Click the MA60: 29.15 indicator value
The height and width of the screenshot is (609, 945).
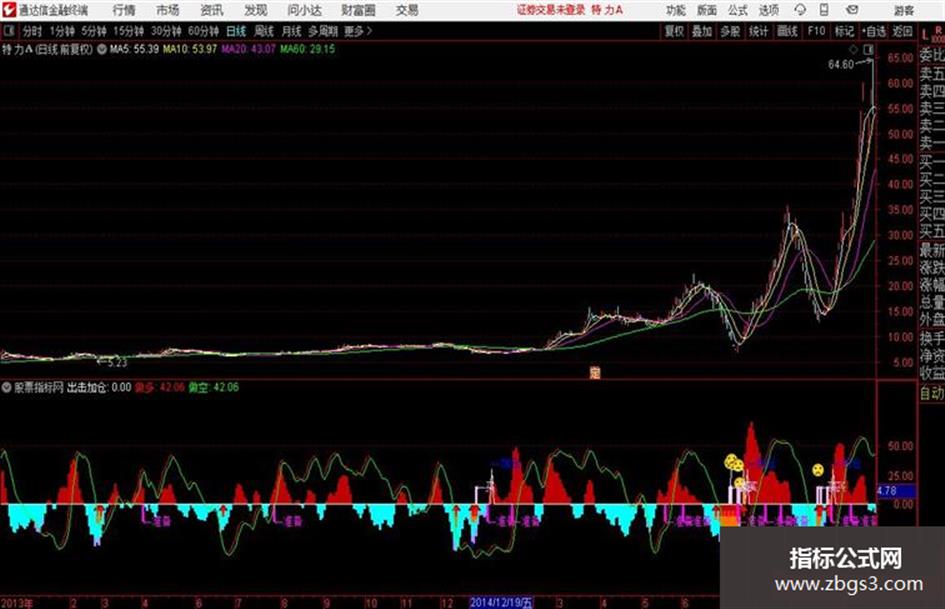(307, 49)
